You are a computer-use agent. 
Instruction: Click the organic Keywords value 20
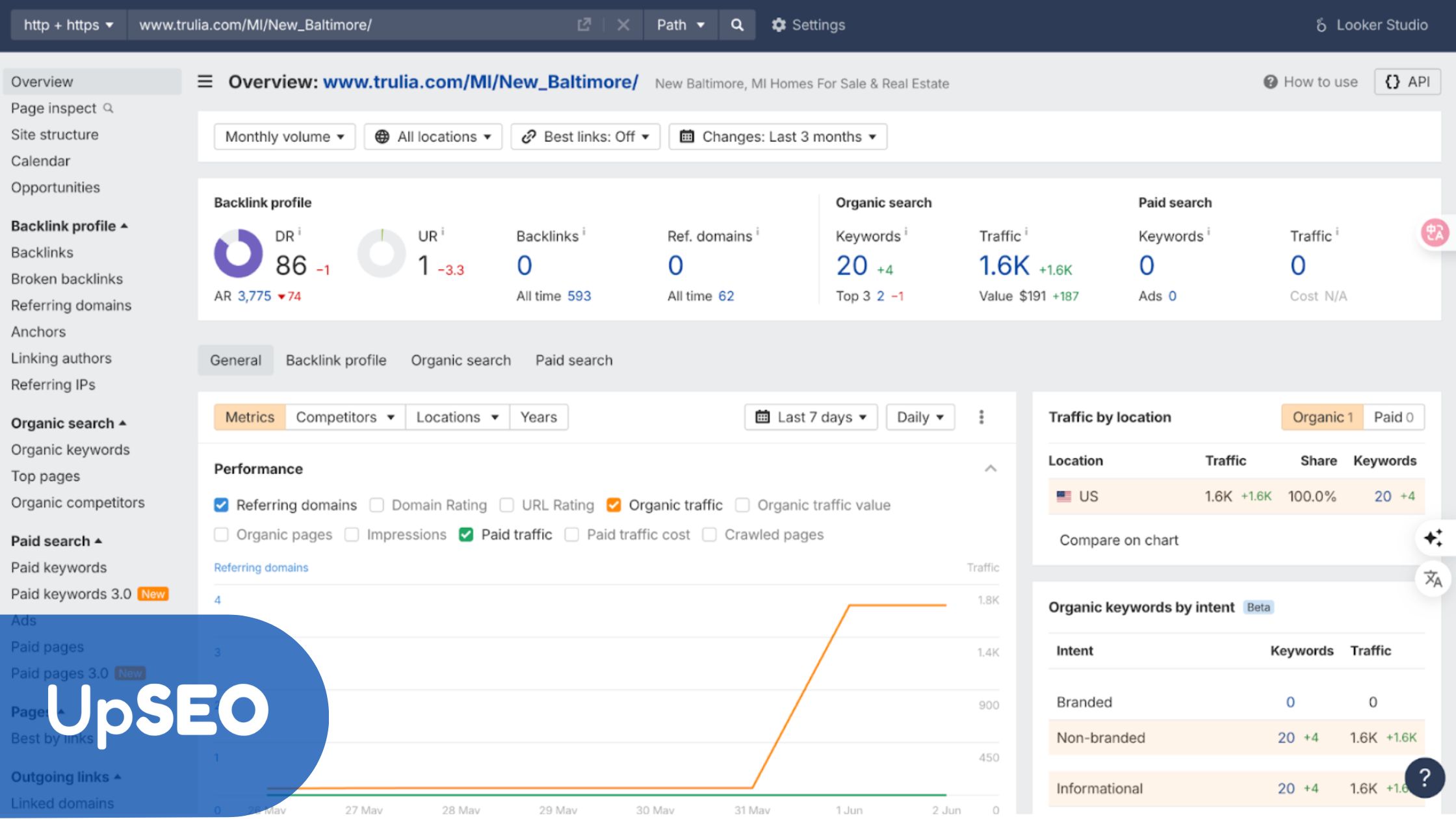pyautogui.click(x=851, y=265)
